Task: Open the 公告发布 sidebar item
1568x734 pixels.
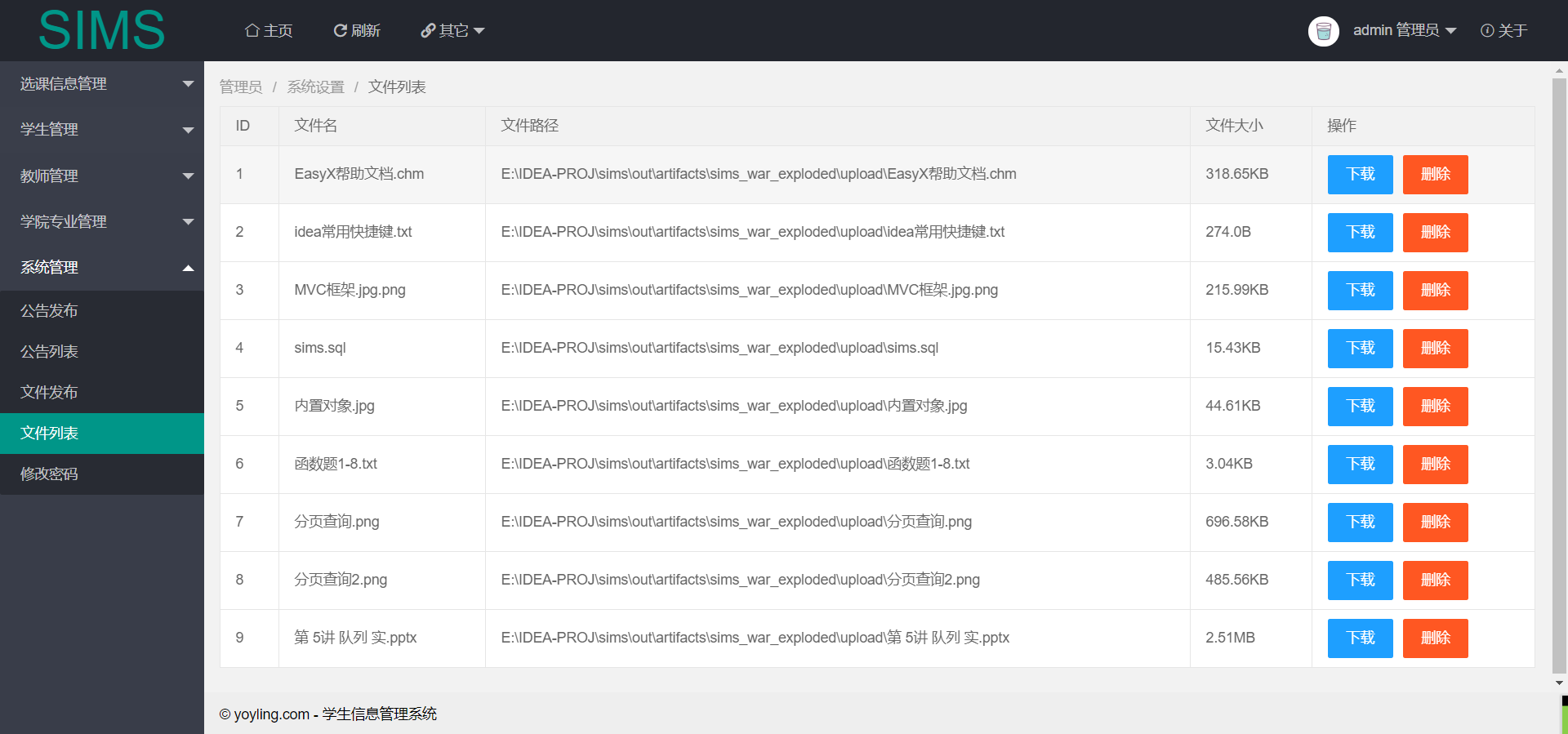Action: [x=102, y=311]
